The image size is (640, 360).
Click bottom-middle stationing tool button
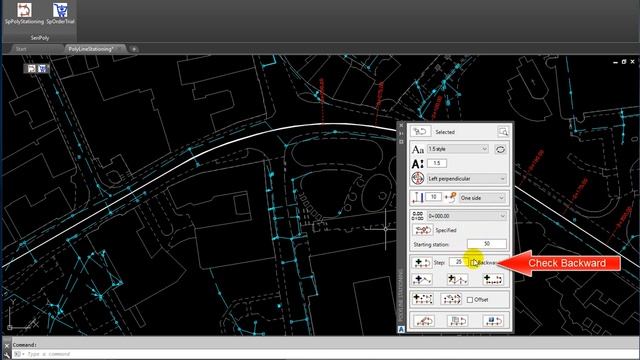457,321
